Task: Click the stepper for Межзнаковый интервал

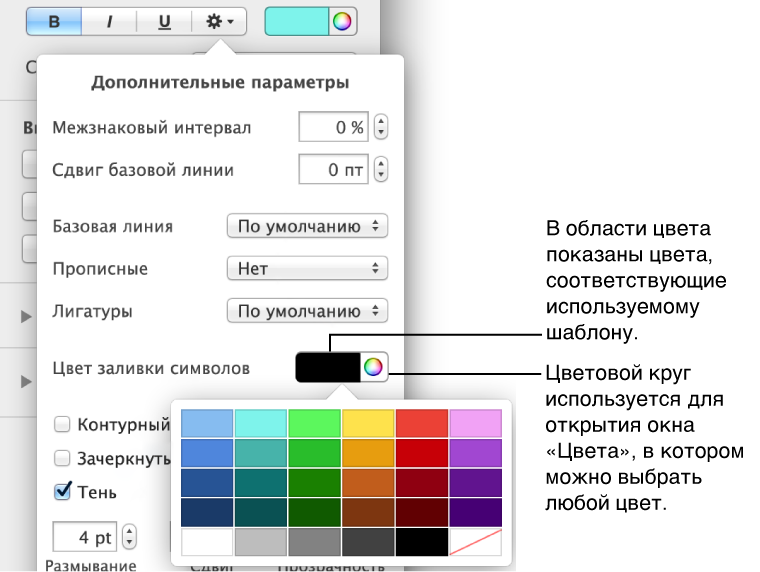Action: 380,127
